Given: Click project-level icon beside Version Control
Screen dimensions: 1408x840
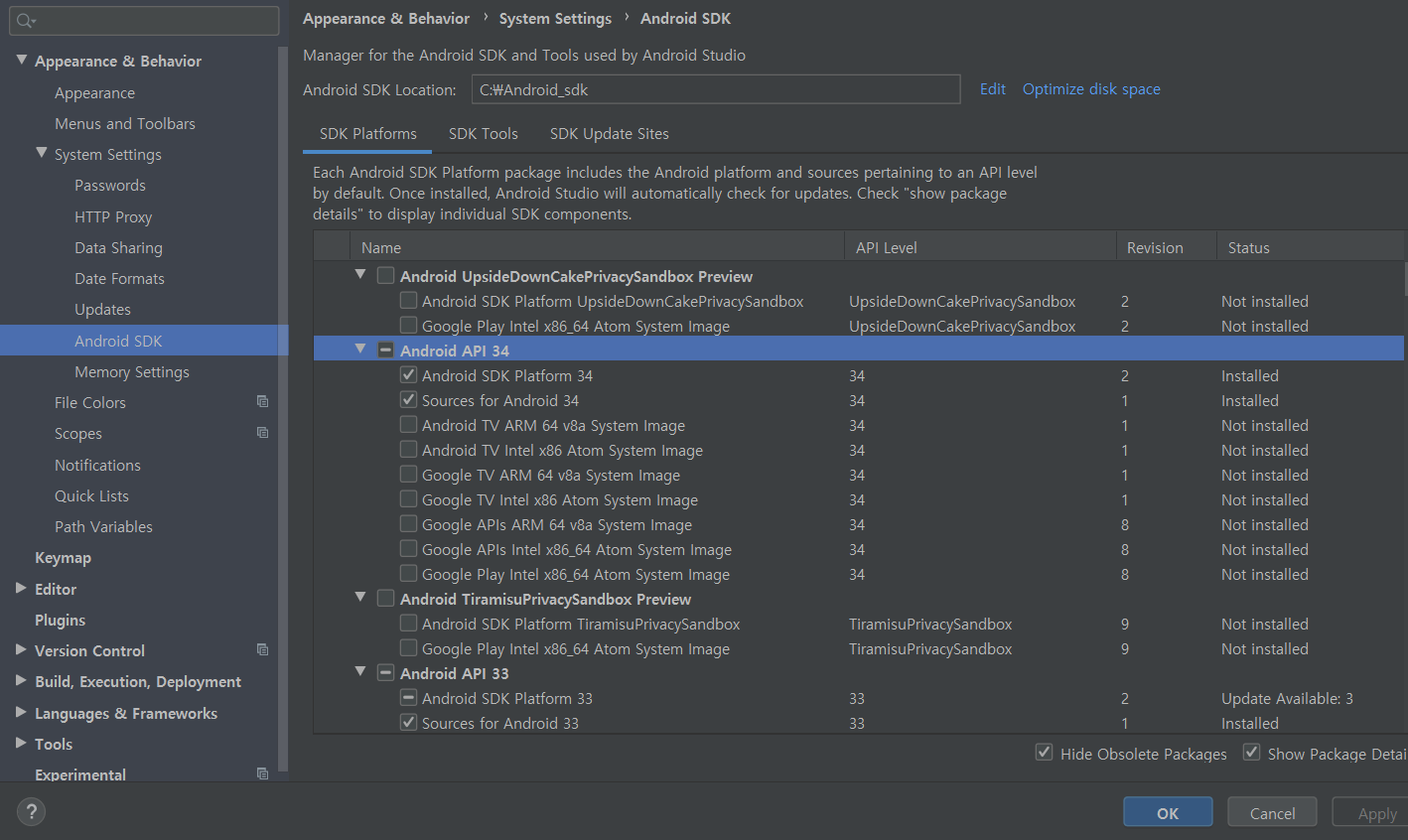Looking at the screenshot, I should (262, 649).
